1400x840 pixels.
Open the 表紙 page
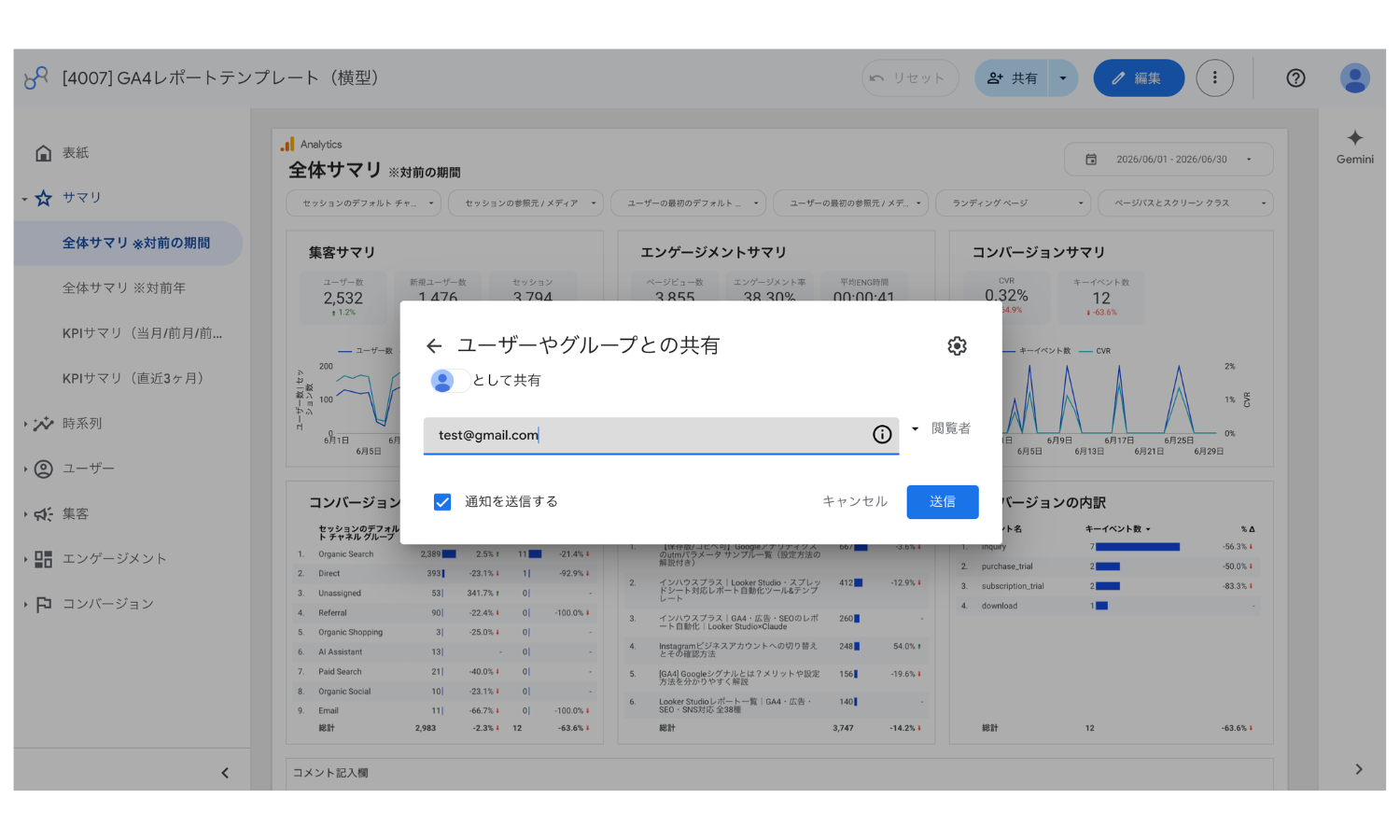click(x=76, y=153)
